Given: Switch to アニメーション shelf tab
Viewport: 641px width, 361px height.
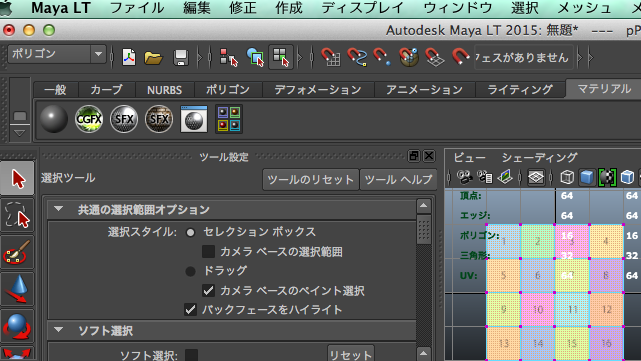Looking at the screenshot, I should 424,90.
